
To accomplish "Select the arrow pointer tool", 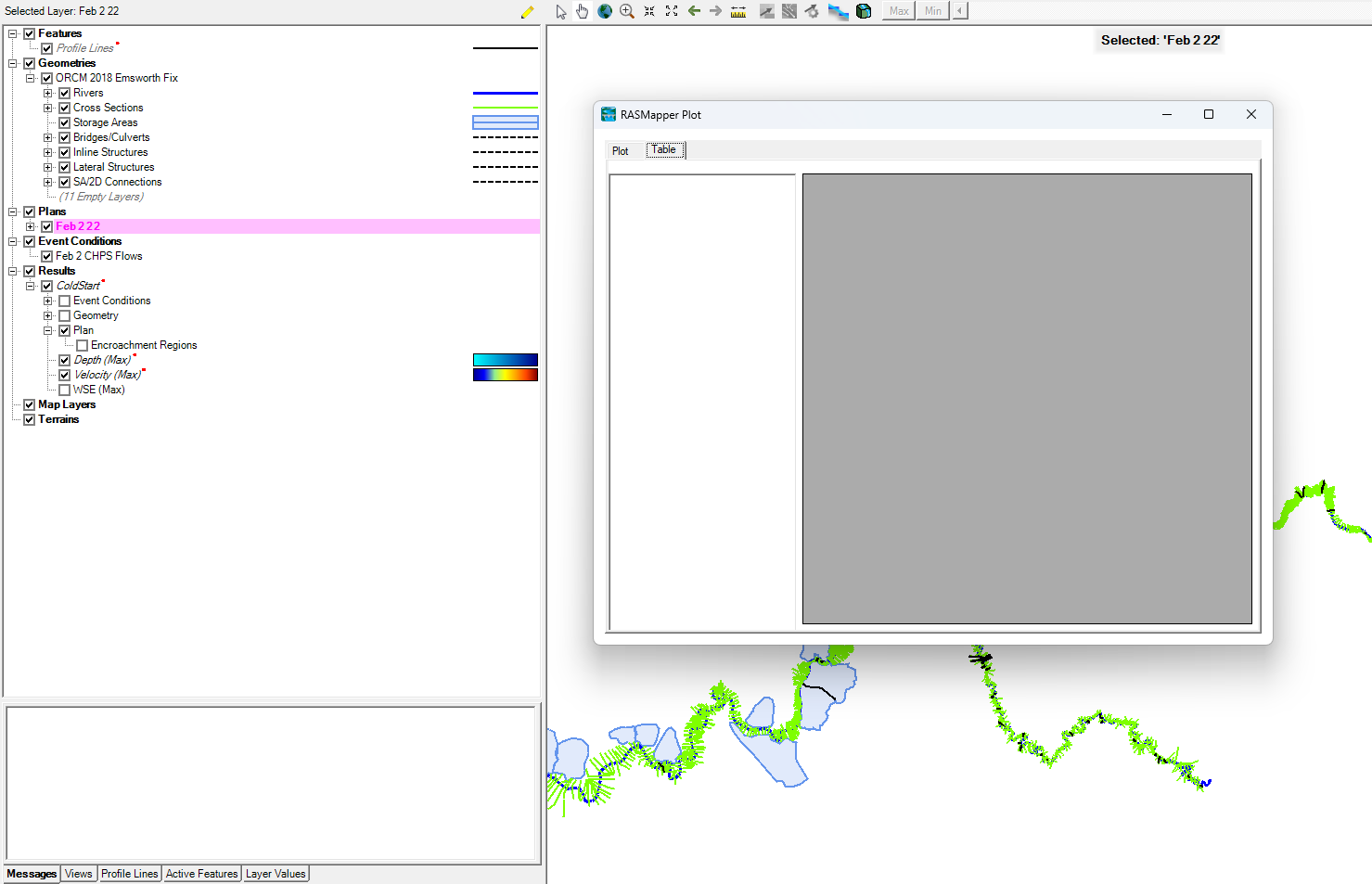I will click(x=560, y=11).
